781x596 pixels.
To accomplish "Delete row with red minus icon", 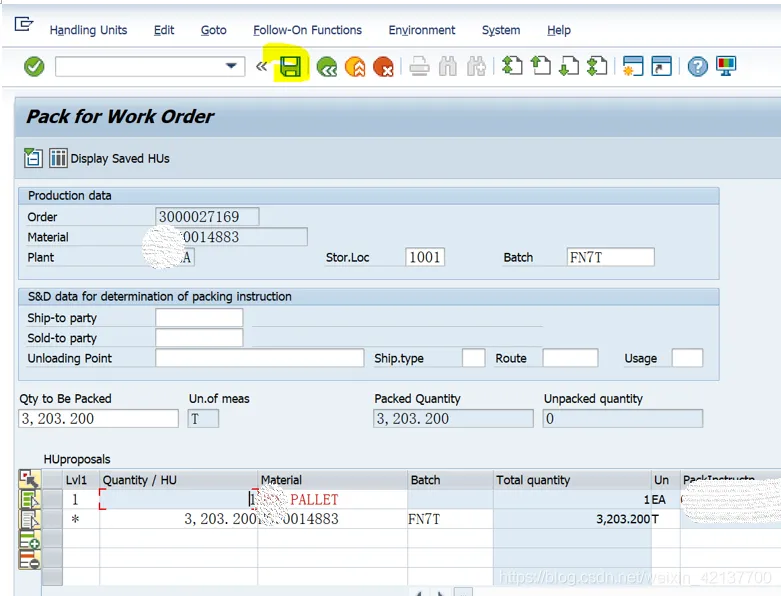I will (x=29, y=560).
